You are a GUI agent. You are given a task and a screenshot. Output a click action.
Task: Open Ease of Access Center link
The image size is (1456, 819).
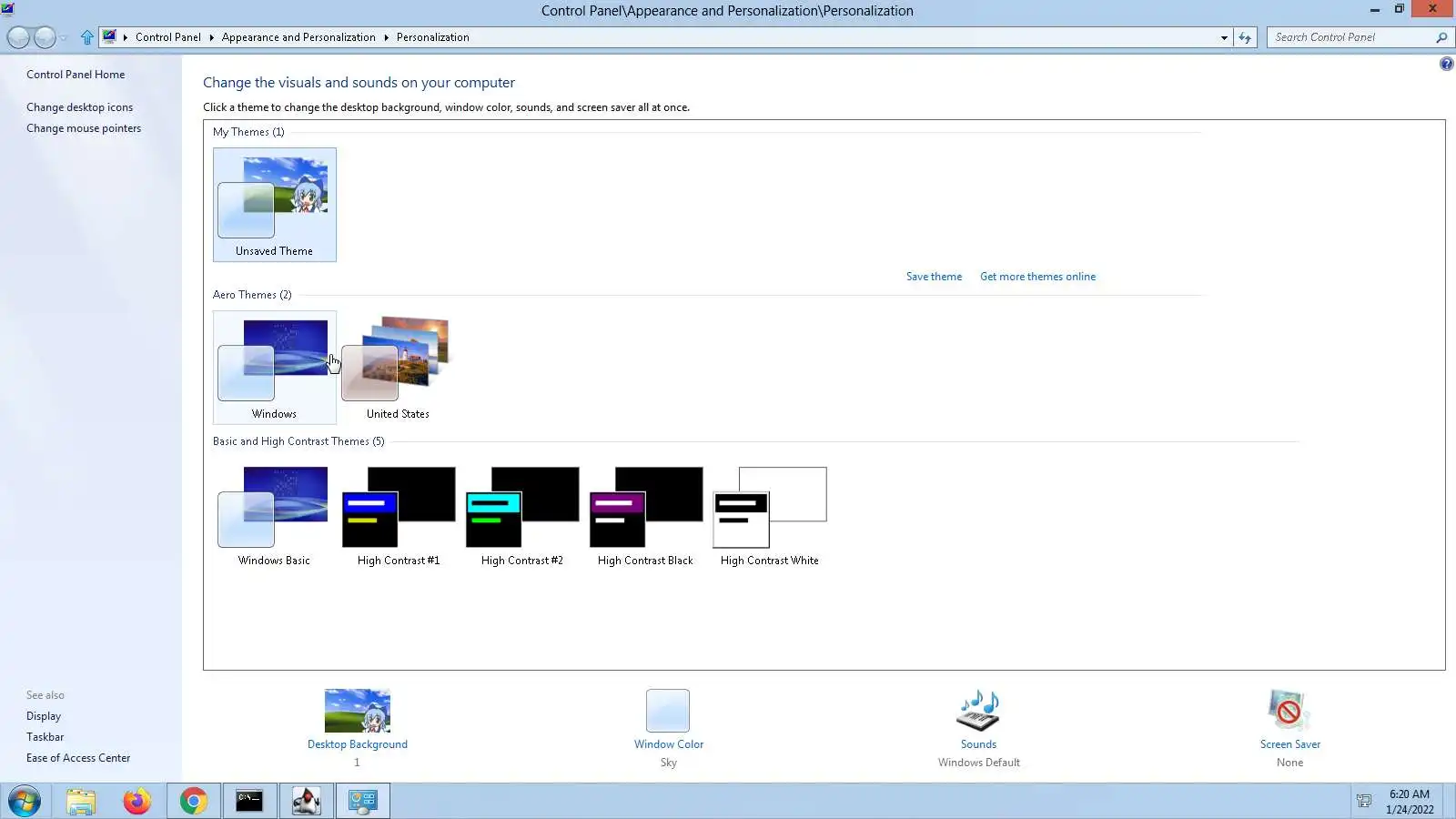coord(78,758)
